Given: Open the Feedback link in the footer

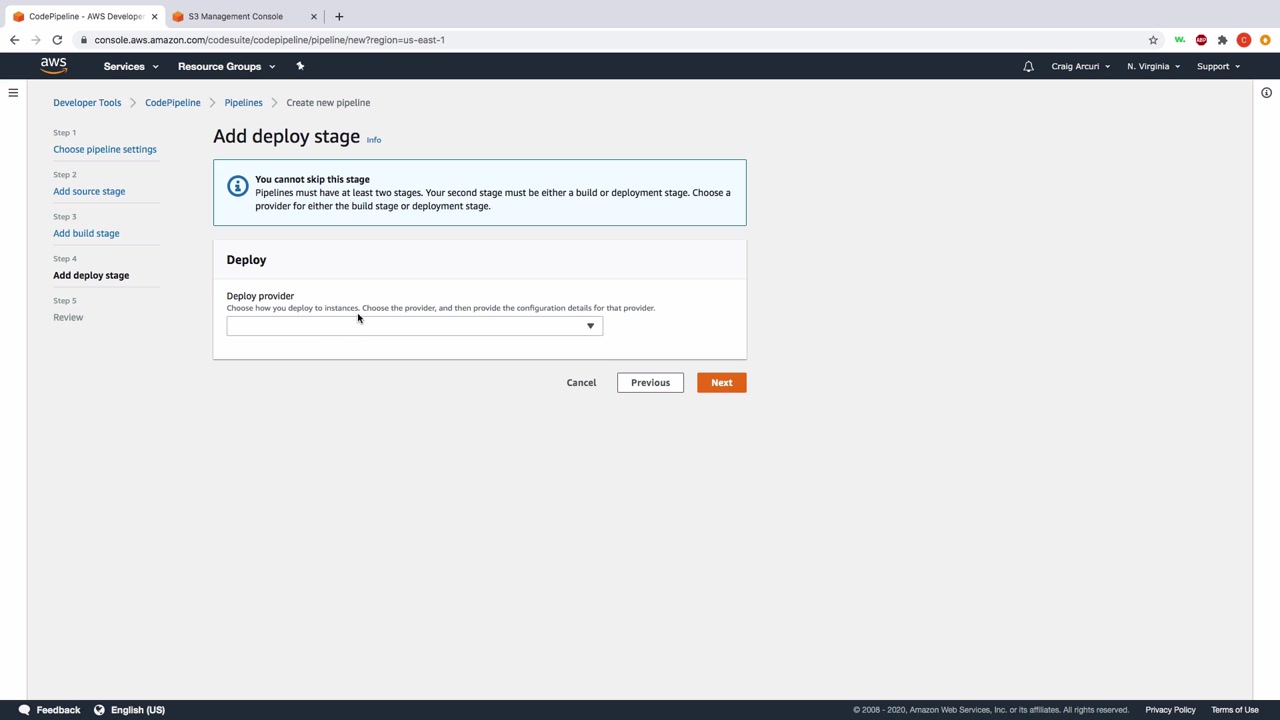Looking at the screenshot, I should pos(58,710).
